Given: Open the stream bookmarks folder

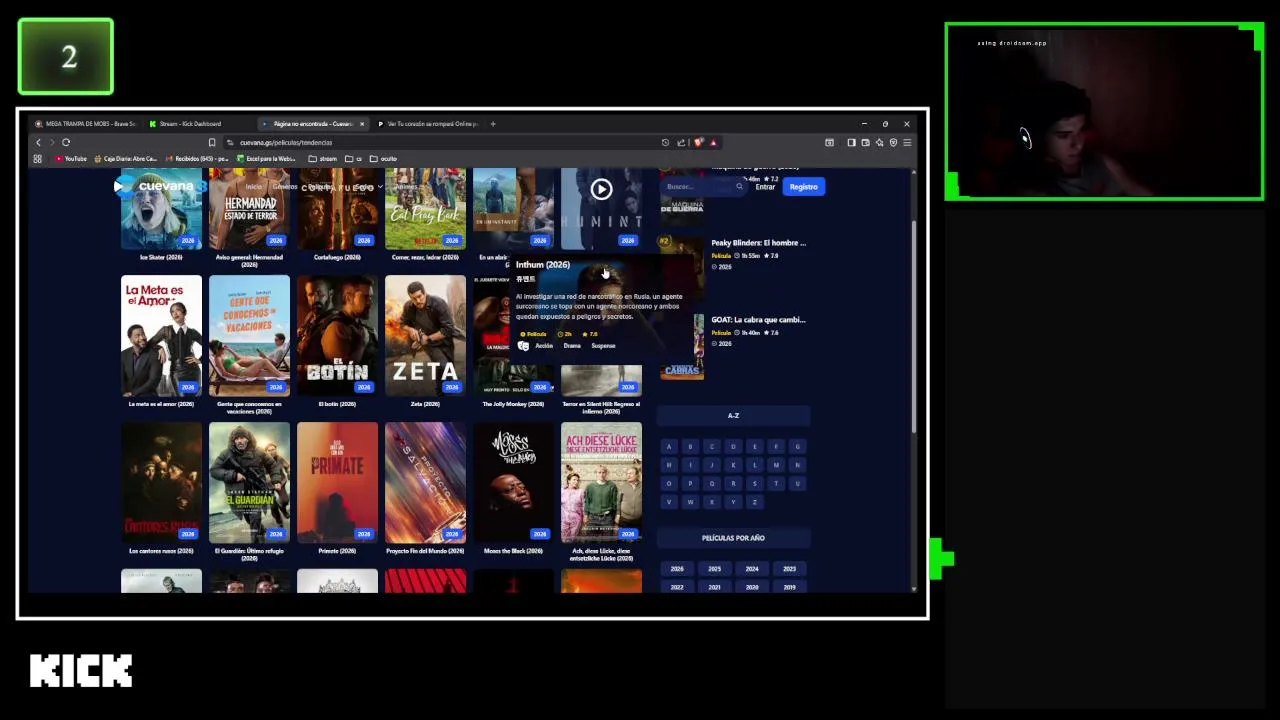Looking at the screenshot, I should tap(323, 159).
